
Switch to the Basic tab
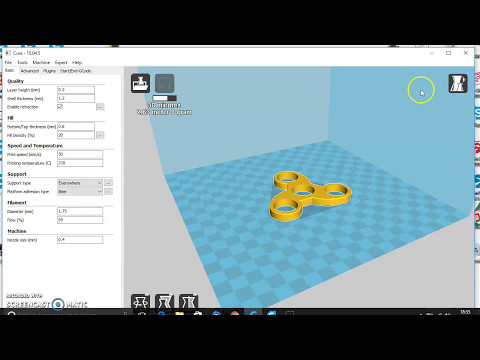pyautogui.click(x=10, y=70)
